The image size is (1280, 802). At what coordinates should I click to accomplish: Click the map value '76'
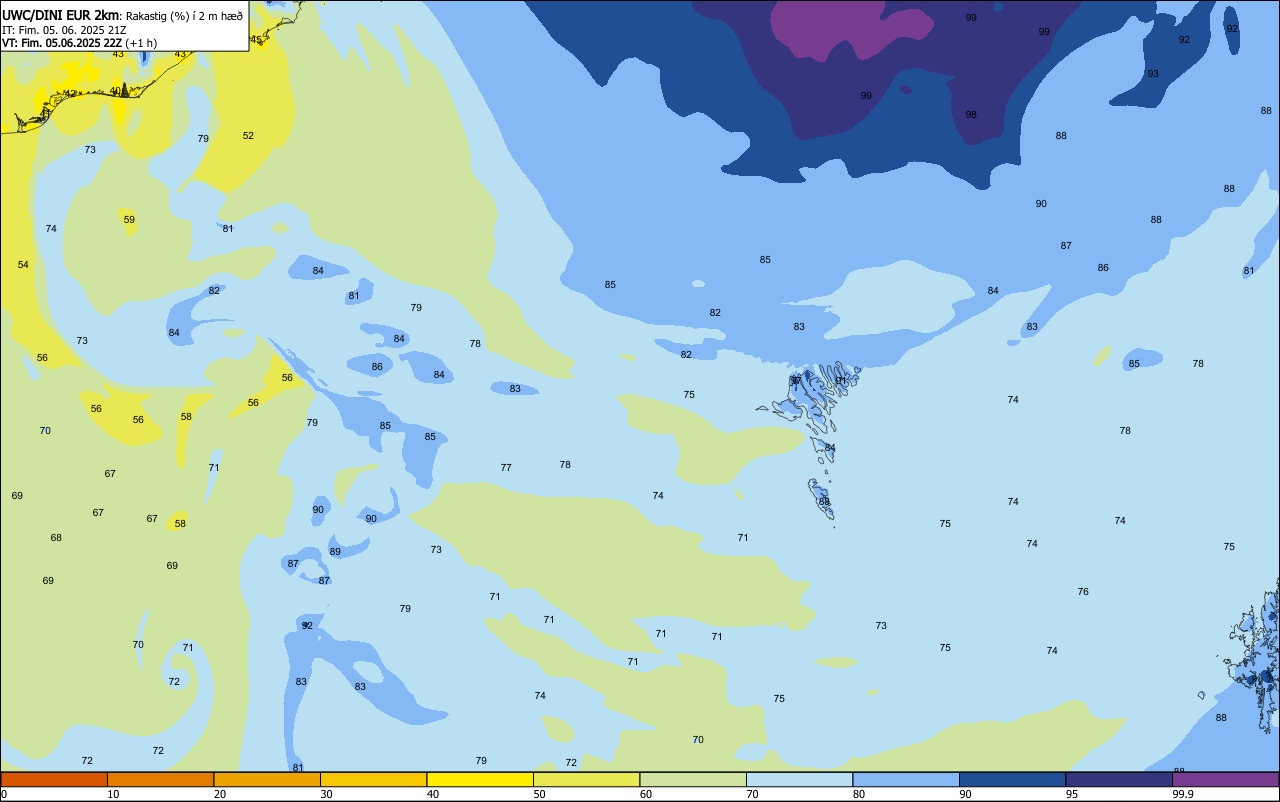[1083, 592]
